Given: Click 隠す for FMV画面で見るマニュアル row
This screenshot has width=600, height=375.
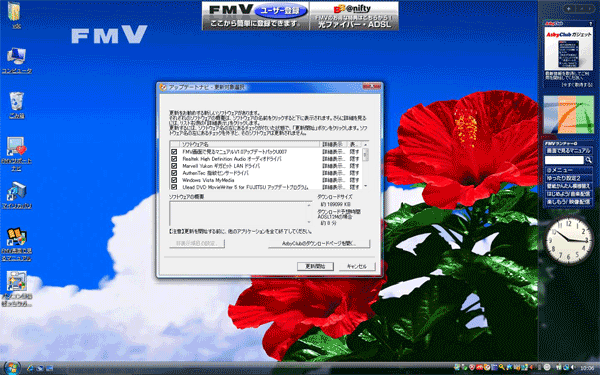Looking at the screenshot, I should coord(354,152).
